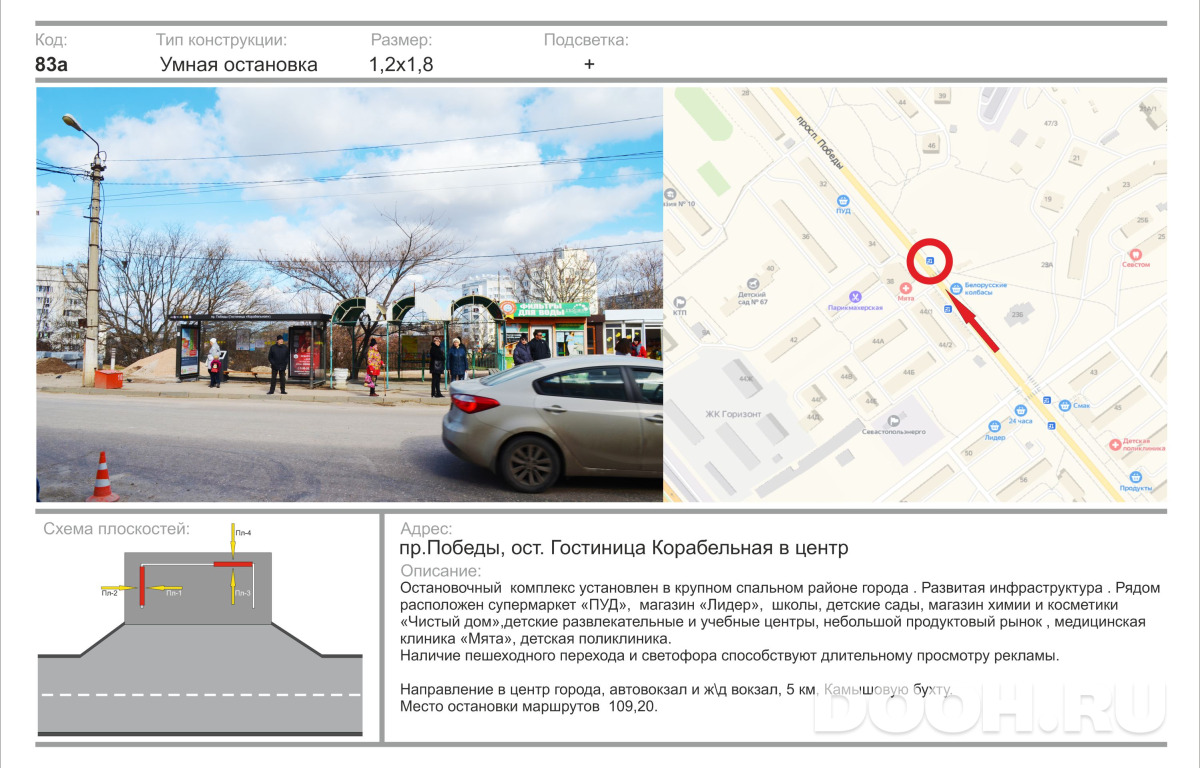Click the Описание: label

tap(441, 571)
